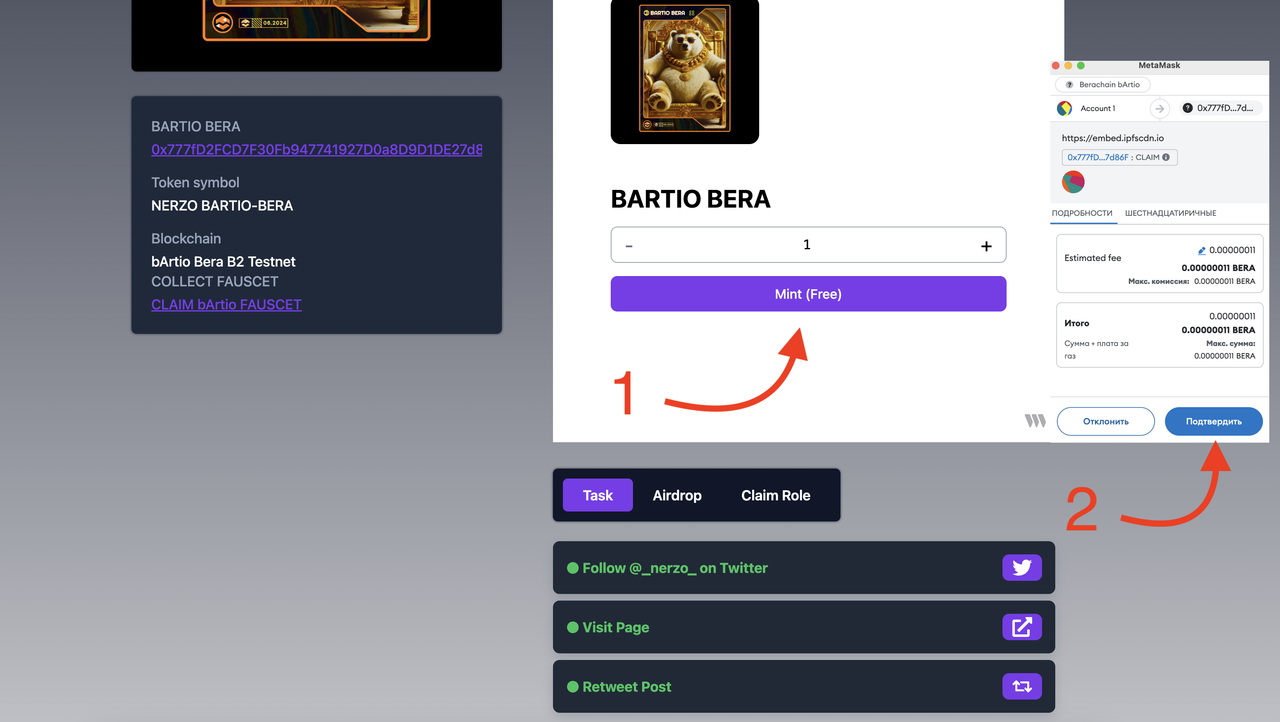Screen dimensions: 1280x722
Task: Increase mint quantity with plus button
Action: pyautogui.click(x=986, y=246)
